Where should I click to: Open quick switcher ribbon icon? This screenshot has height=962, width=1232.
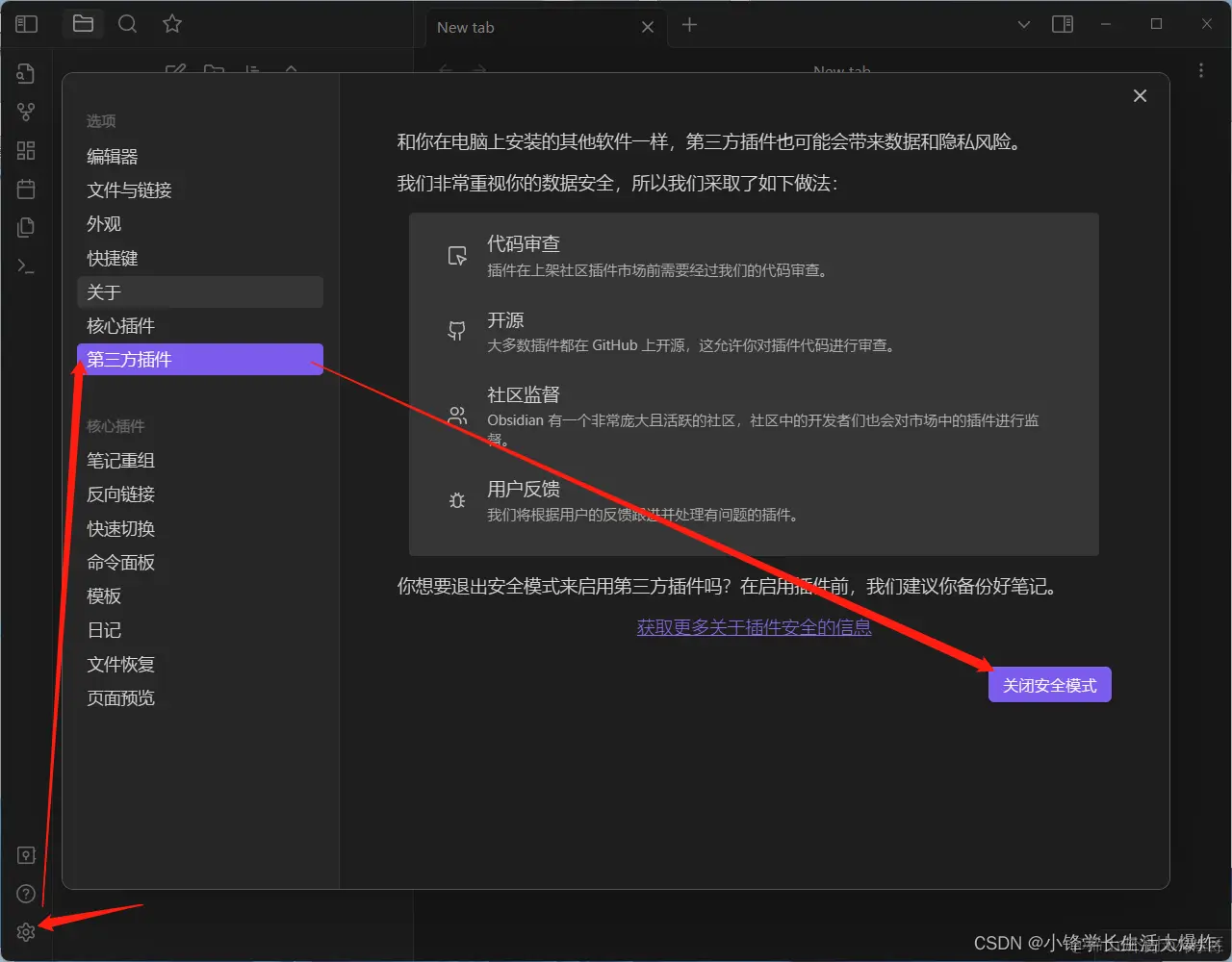[26, 74]
